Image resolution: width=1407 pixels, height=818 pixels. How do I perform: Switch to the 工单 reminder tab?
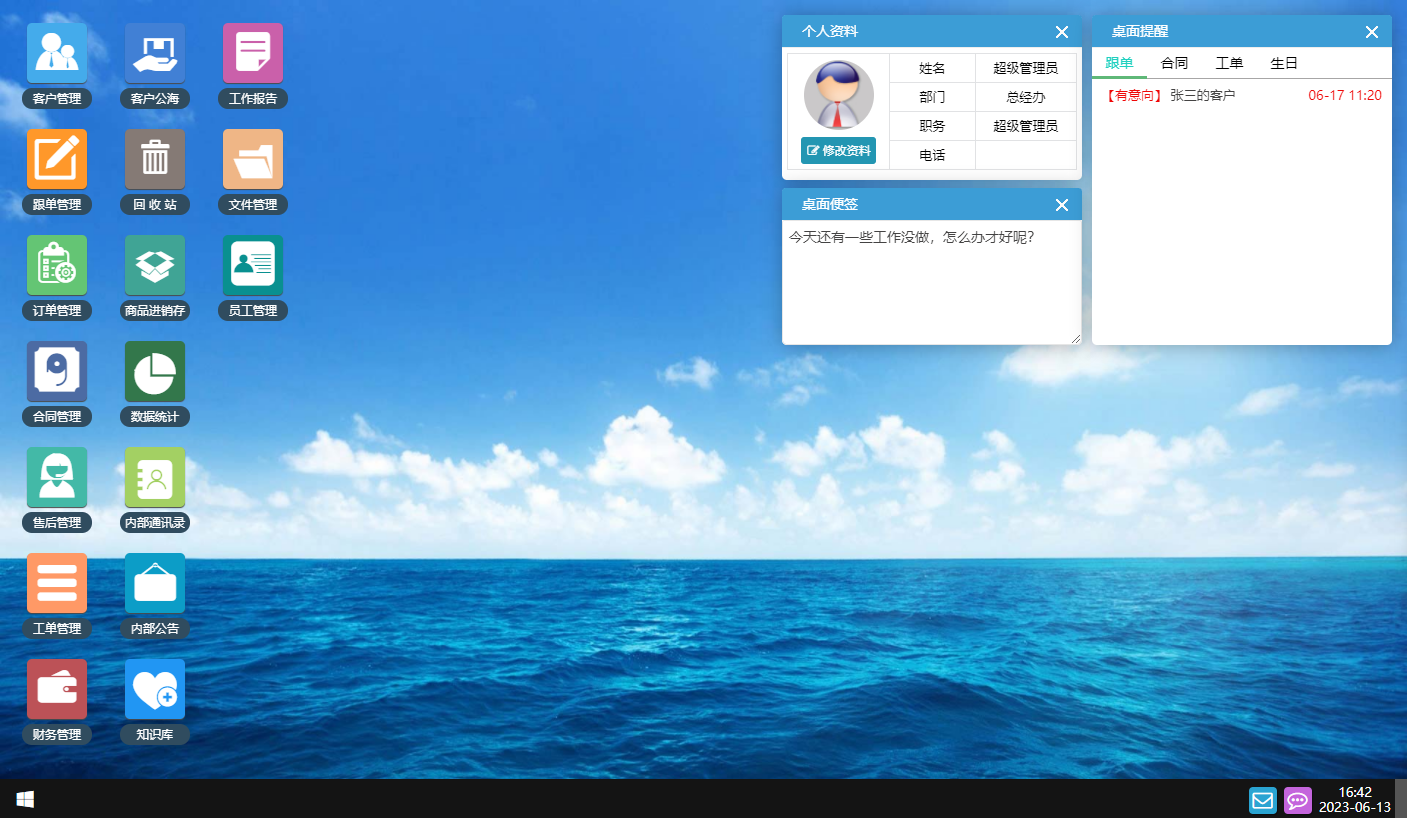pyautogui.click(x=1228, y=62)
